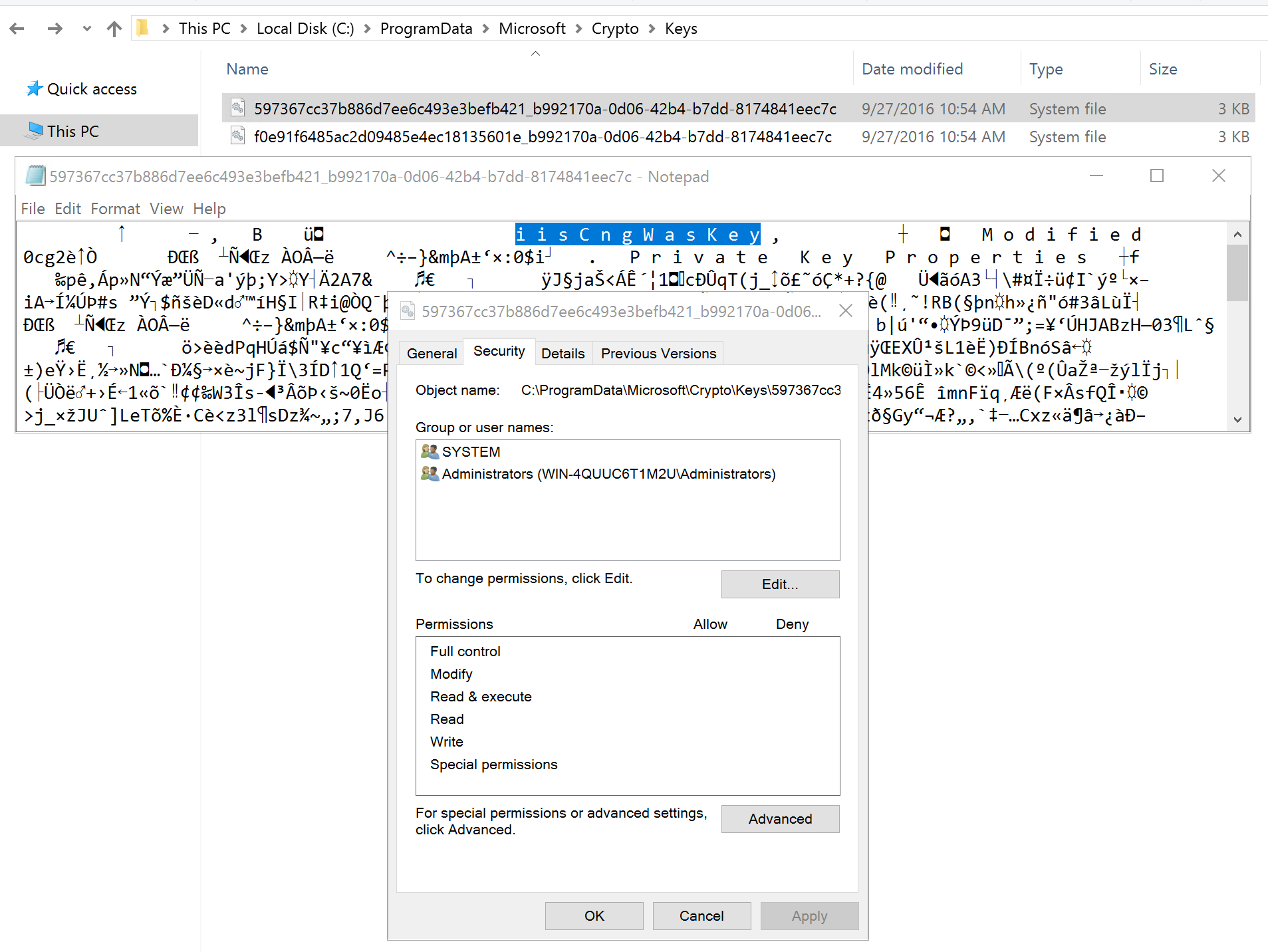Click Edit... to change permissions

[780, 584]
